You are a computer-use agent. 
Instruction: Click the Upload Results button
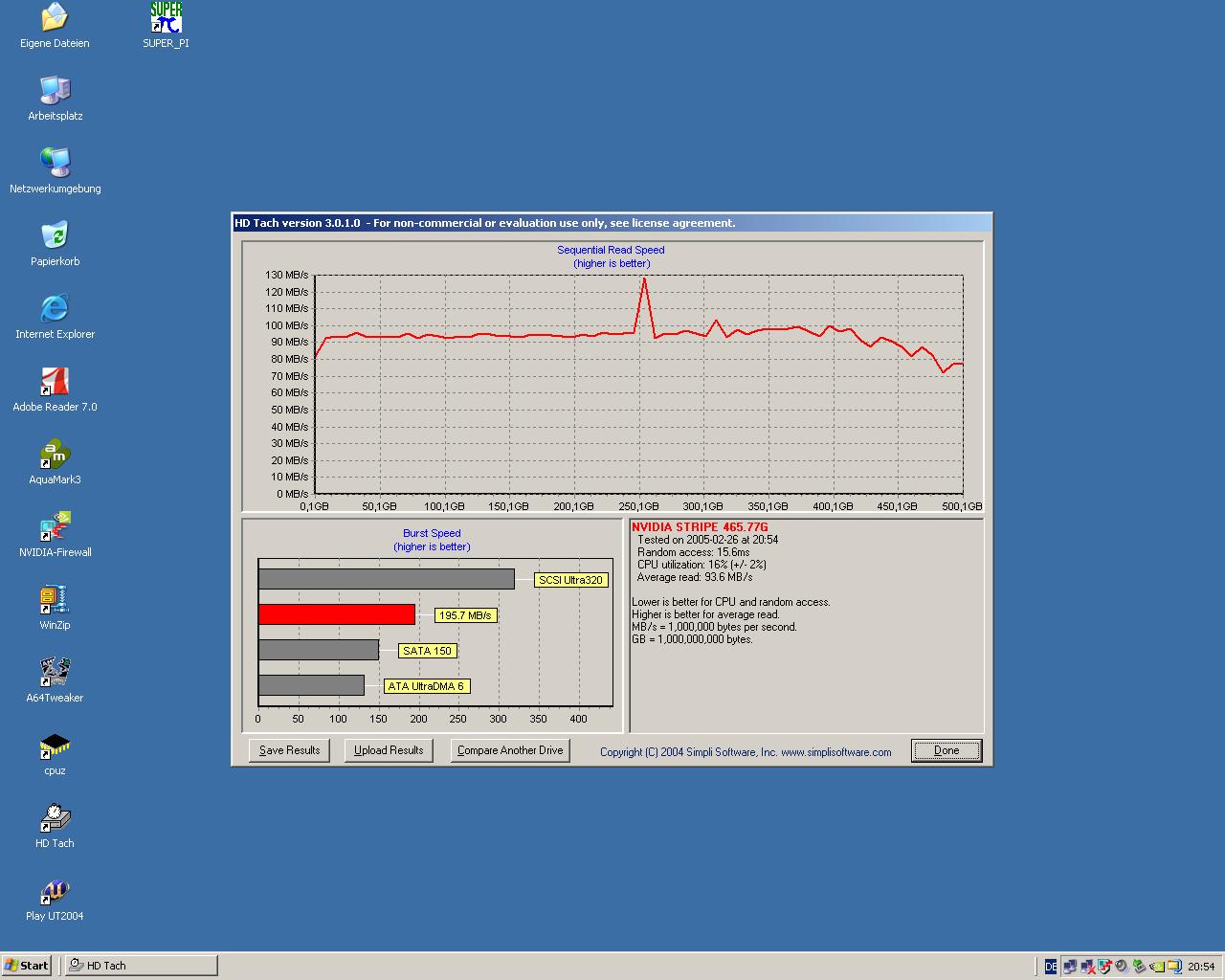pos(389,750)
